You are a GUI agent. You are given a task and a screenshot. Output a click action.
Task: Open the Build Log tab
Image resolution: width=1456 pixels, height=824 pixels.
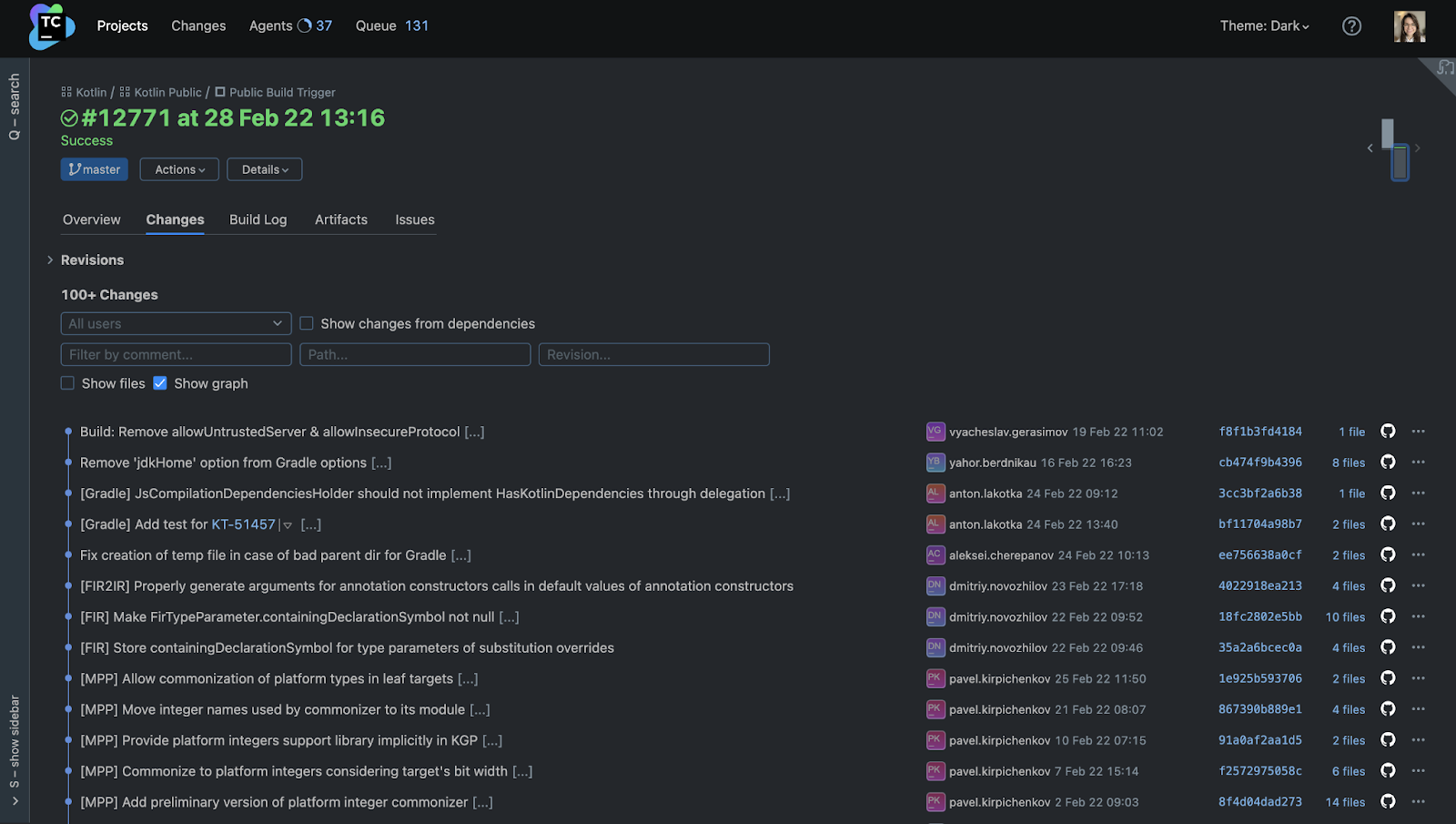[258, 219]
